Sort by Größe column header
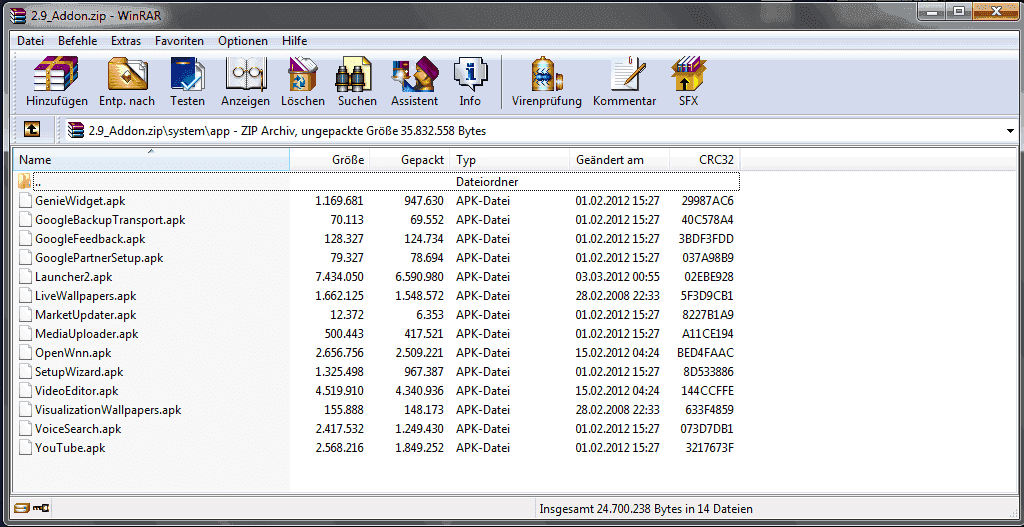The height and width of the screenshot is (527, 1024). pyautogui.click(x=330, y=160)
